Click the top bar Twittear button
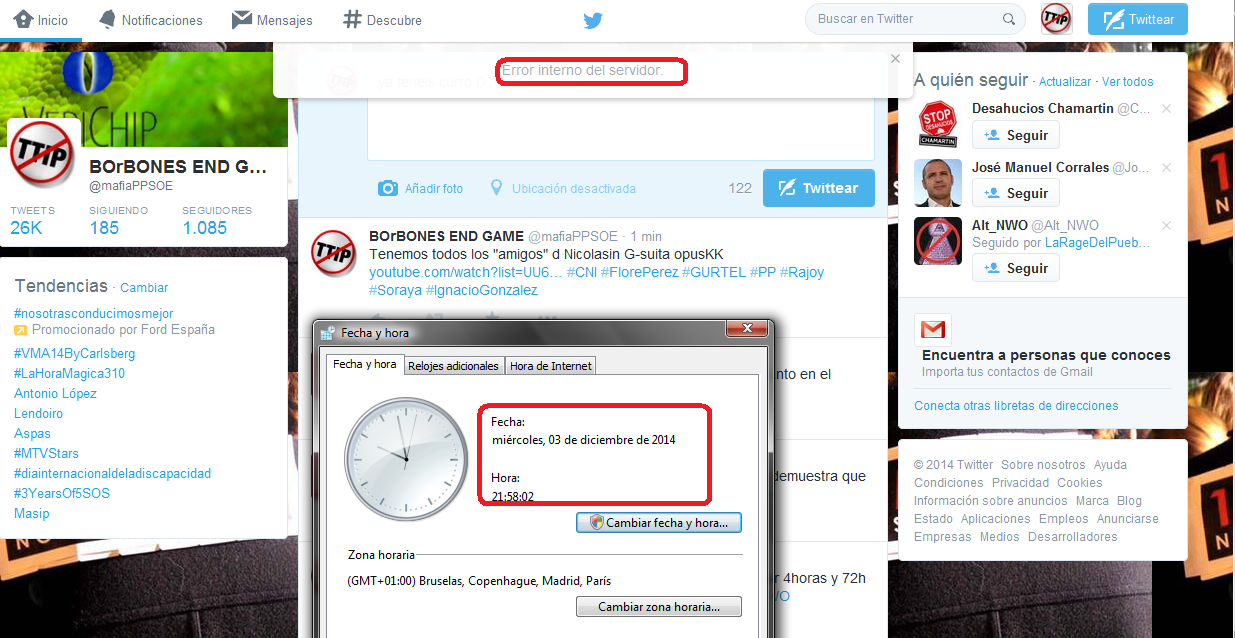The width and height of the screenshot is (1235, 638). click(x=1138, y=20)
